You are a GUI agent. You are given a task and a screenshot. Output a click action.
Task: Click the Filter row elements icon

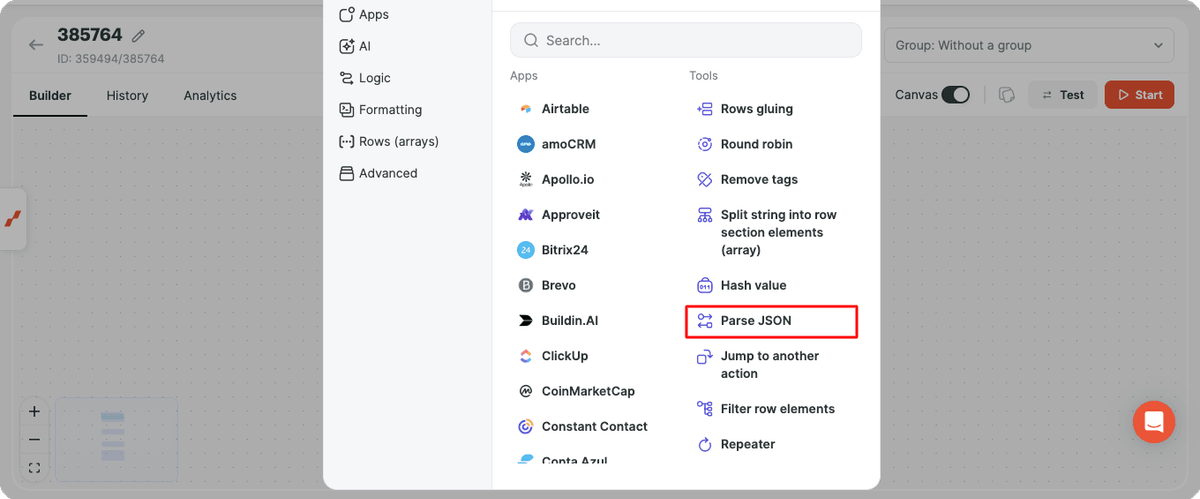point(705,409)
